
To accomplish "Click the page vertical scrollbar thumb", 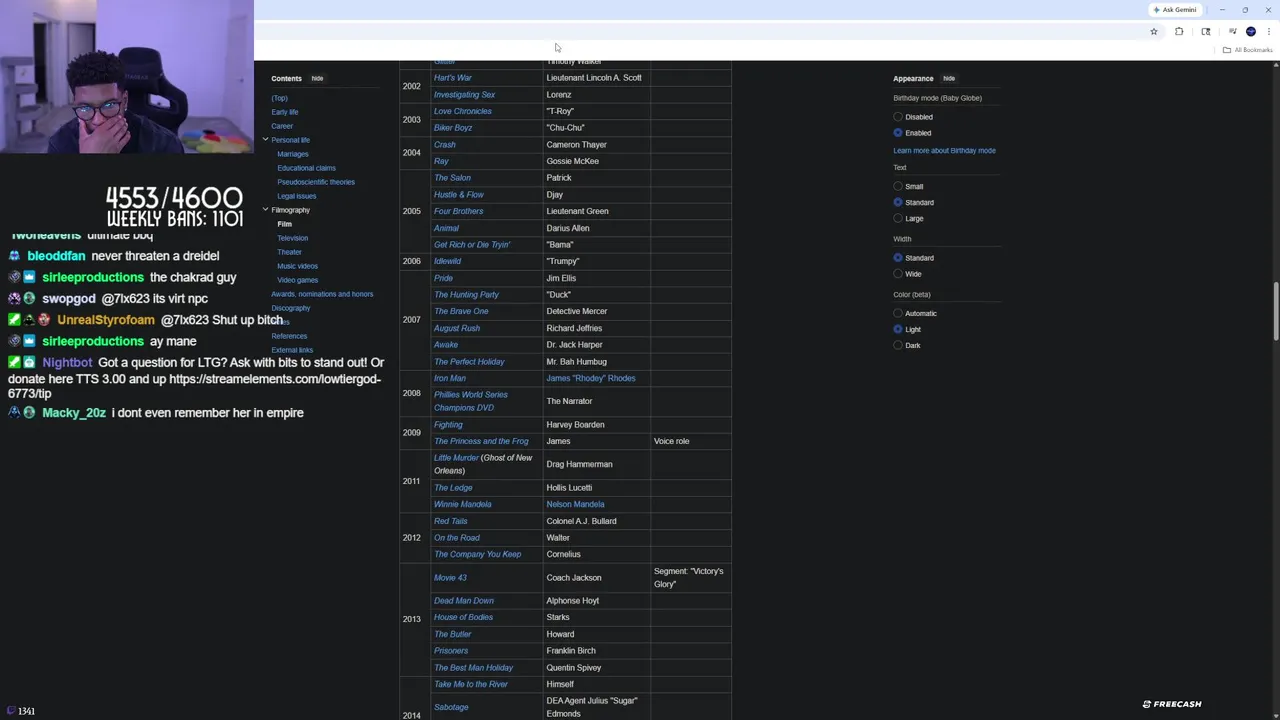I will (x=1275, y=312).
